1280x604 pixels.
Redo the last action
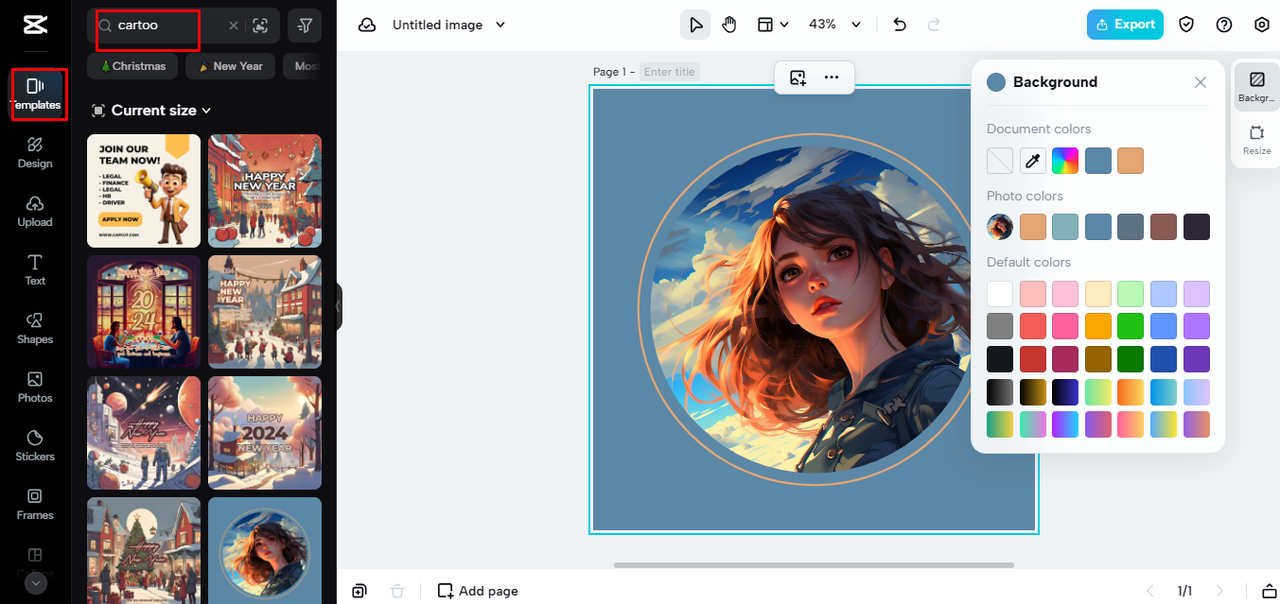coord(934,25)
